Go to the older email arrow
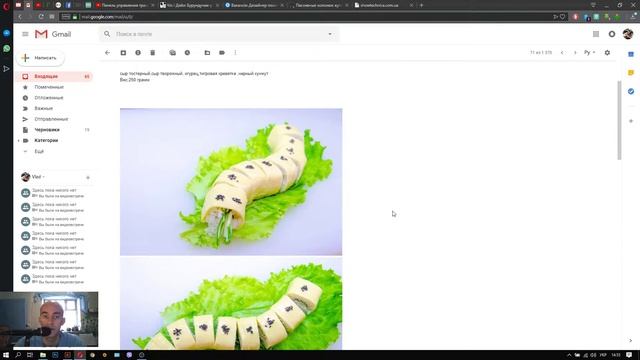The width and height of the screenshot is (640, 360). coord(575,52)
